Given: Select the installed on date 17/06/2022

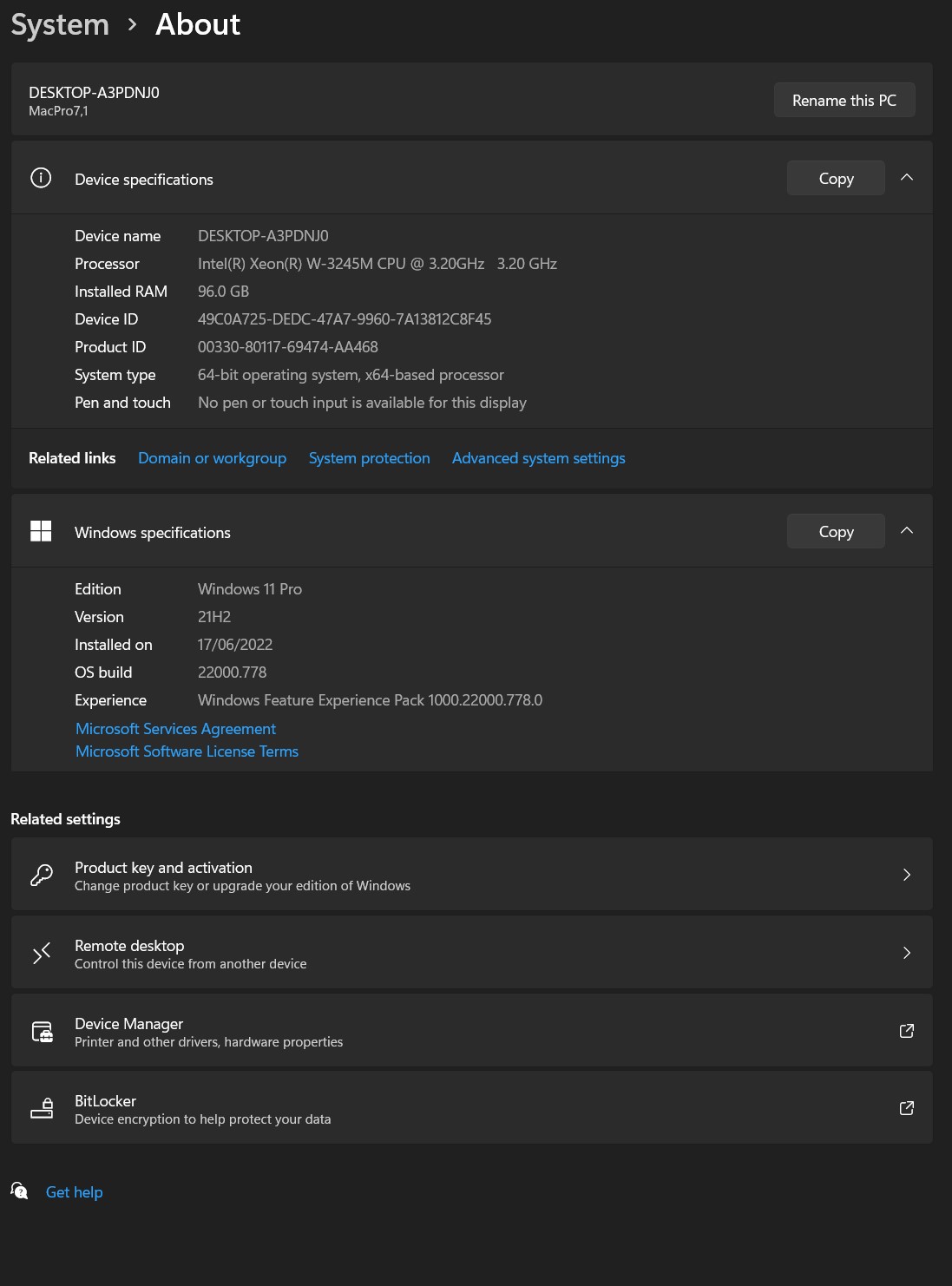Looking at the screenshot, I should 235,645.
